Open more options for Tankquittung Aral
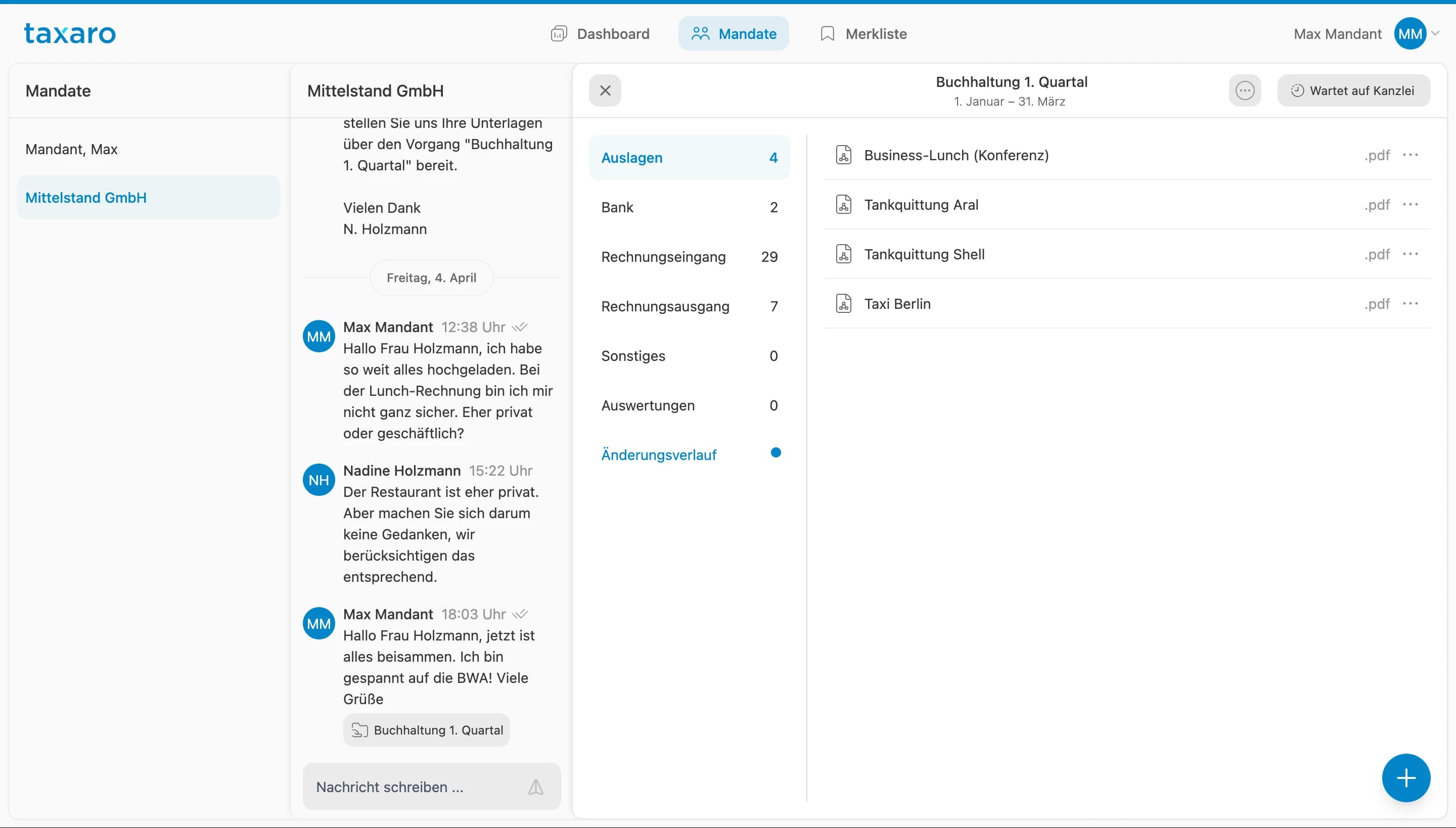This screenshot has height=828, width=1456. click(1410, 204)
